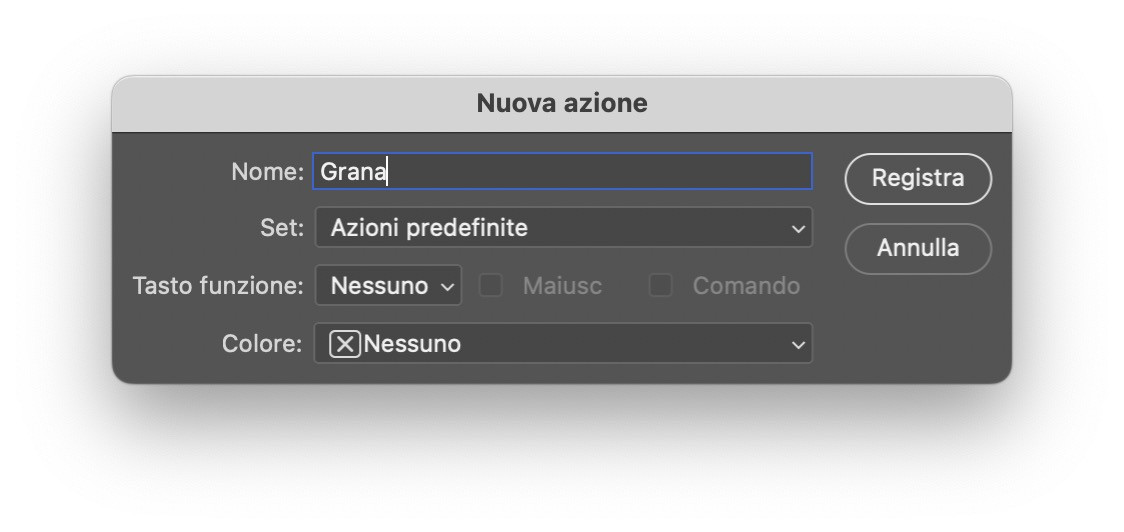Click the Set label
Image resolution: width=1124 pixels, height=532 pixels.
(x=281, y=228)
